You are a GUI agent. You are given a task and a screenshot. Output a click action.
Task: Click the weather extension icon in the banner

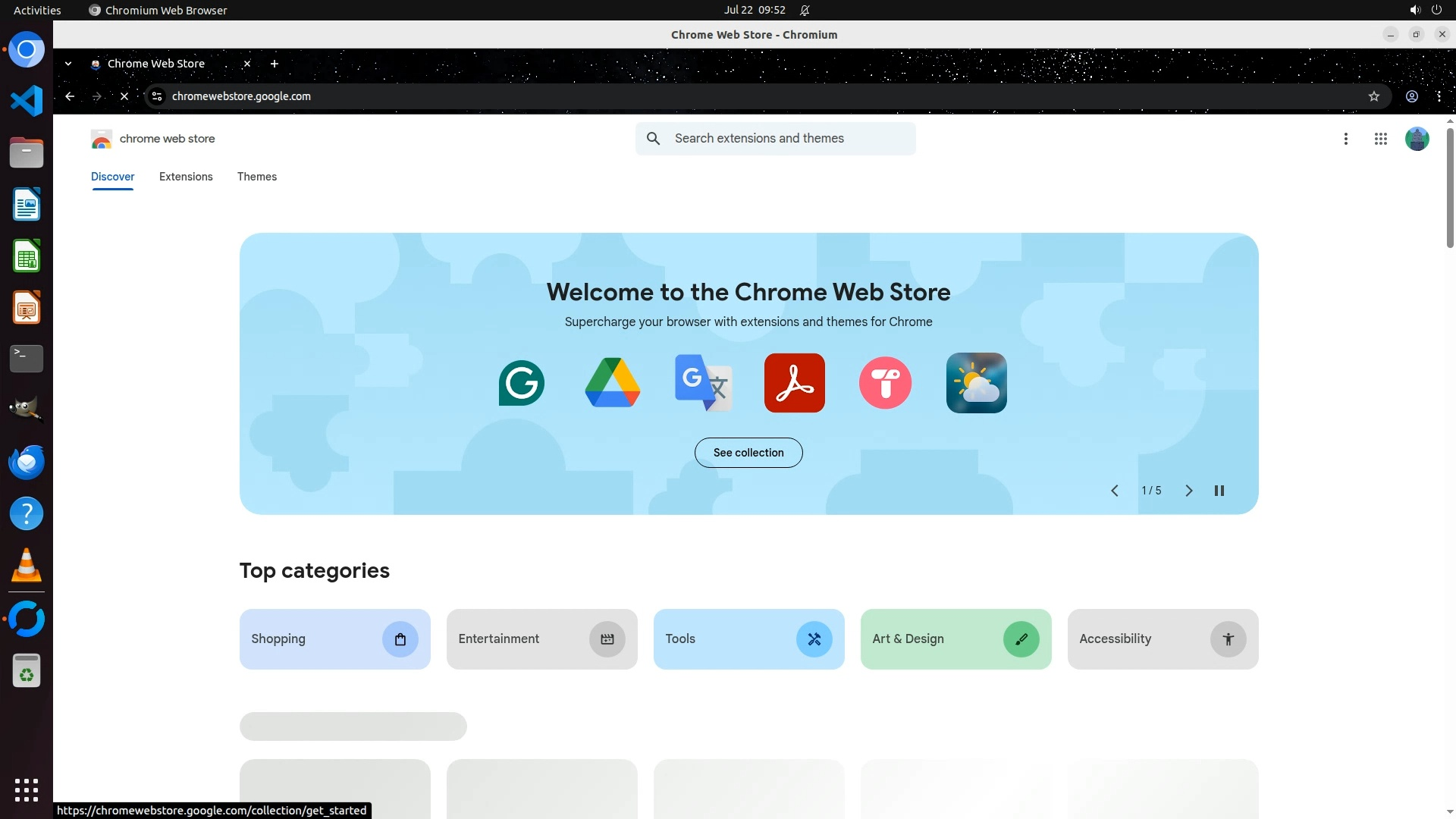[x=976, y=383]
